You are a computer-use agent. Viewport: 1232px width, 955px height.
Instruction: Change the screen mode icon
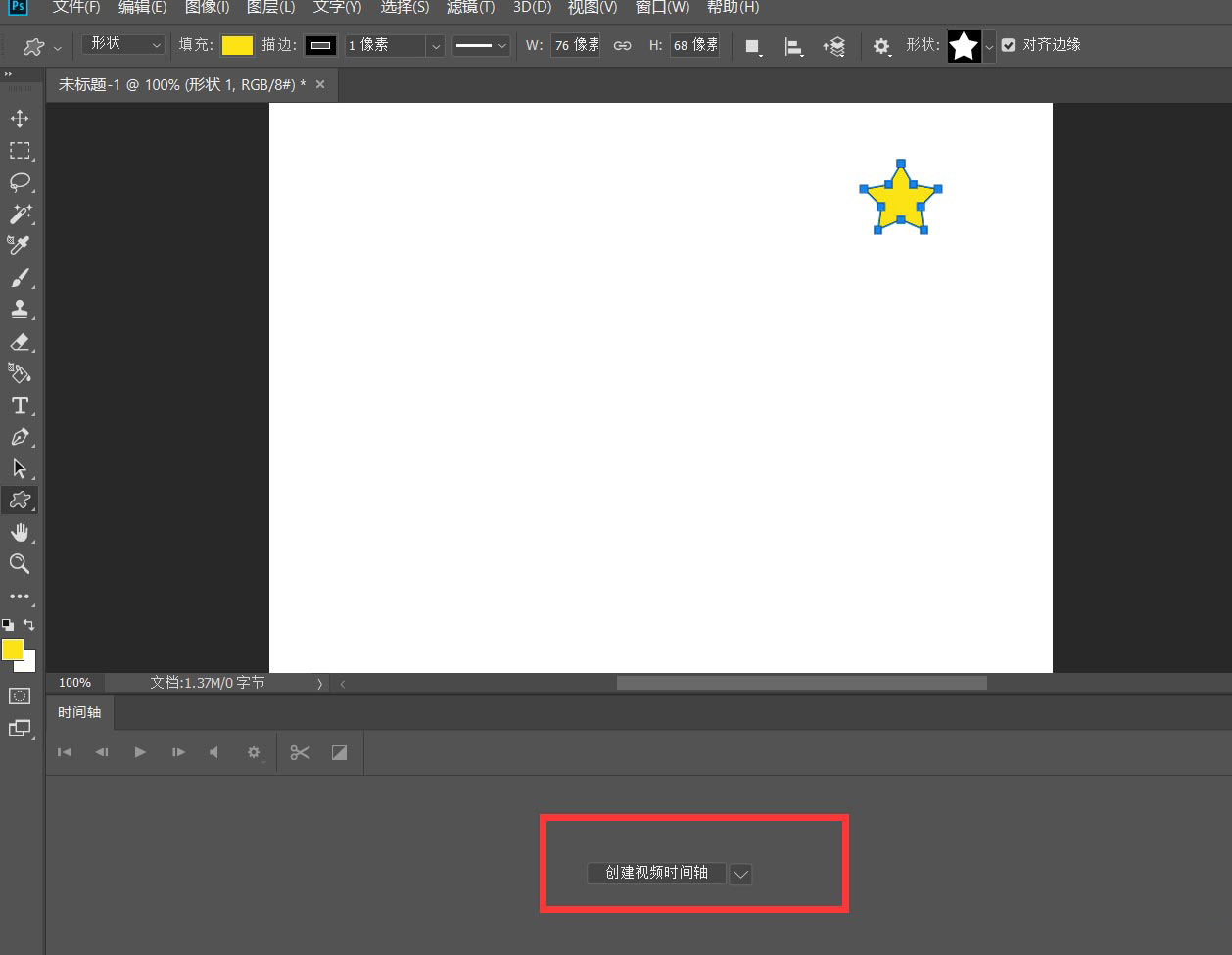[20, 728]
